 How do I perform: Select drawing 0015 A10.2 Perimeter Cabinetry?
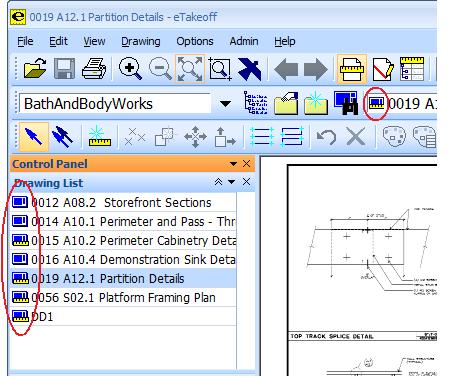tap(123, 240)
